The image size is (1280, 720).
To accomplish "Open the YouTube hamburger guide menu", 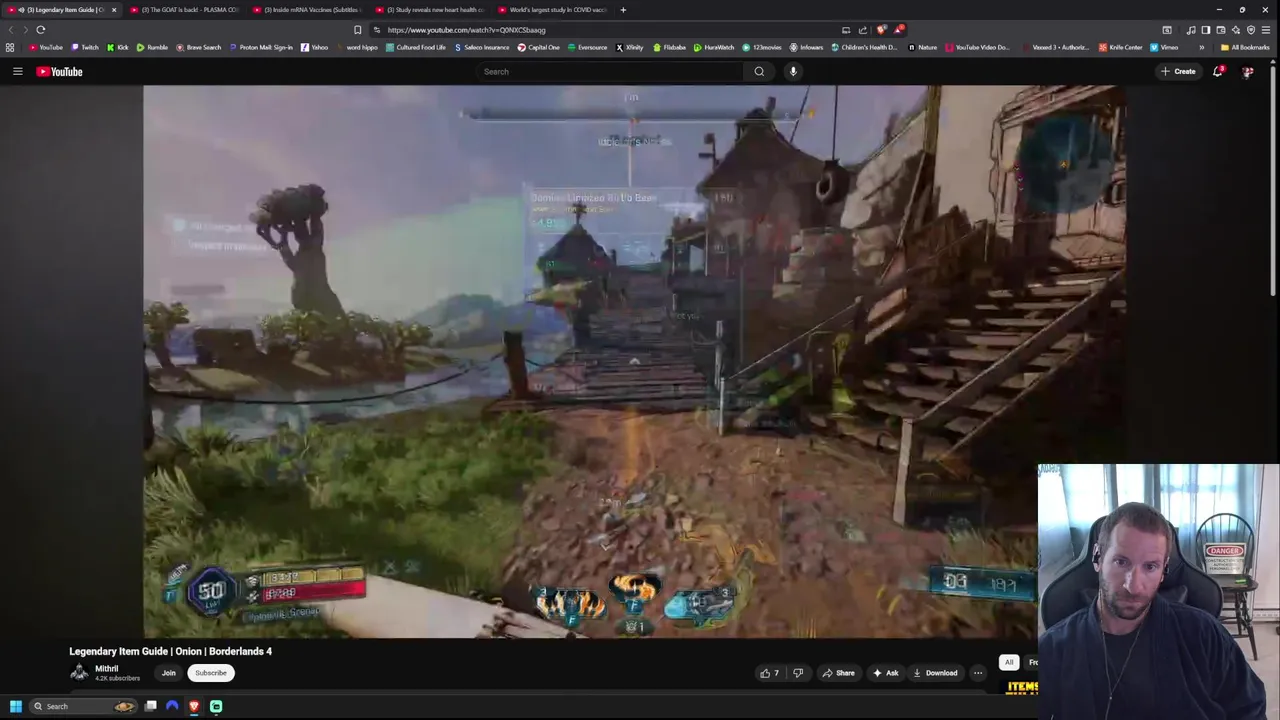I will (x=17, y=71).
